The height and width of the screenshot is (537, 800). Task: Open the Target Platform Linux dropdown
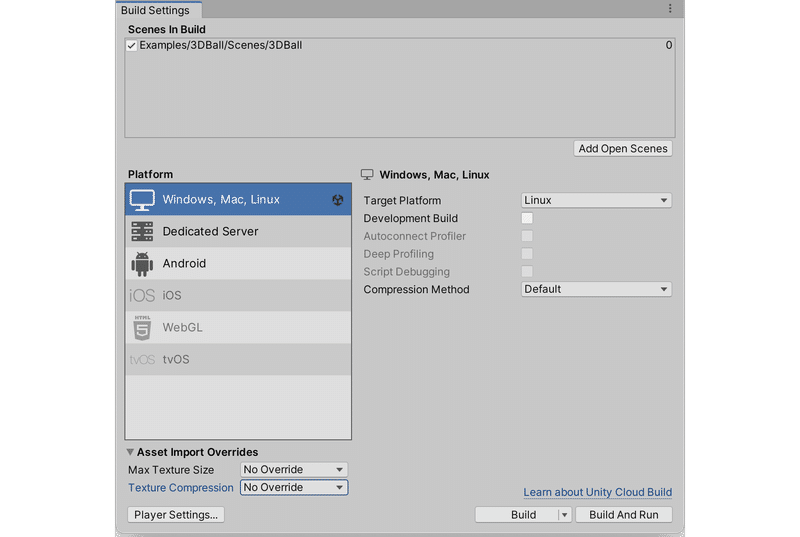click(x=596, y=200)
